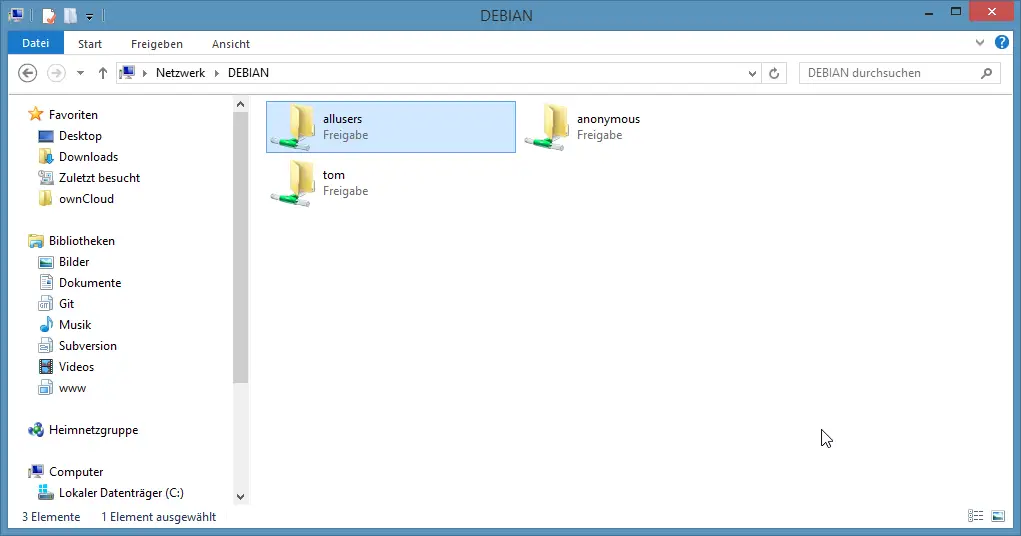The width and height of the screenshot is (1021, 536).
Task: Select Computer in the navigation pane
Action: [76, 472]
